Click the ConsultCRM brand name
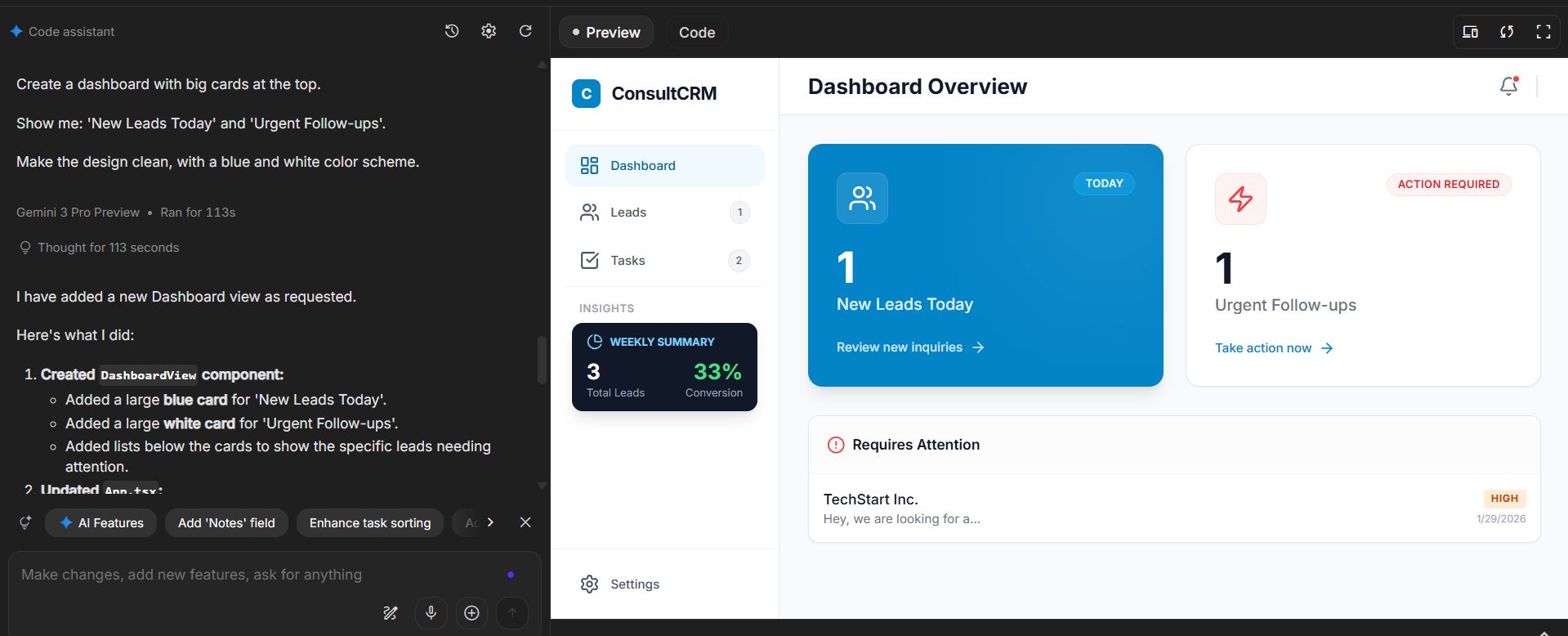Viewport: 1568px width, 636px height. pyautogui.click(x=664, y=94)
